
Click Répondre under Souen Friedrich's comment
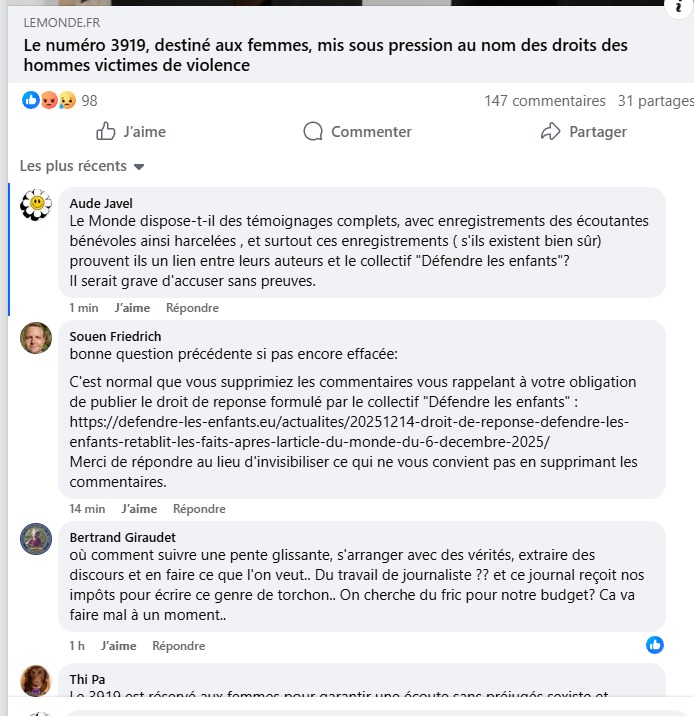click(199, 509)
